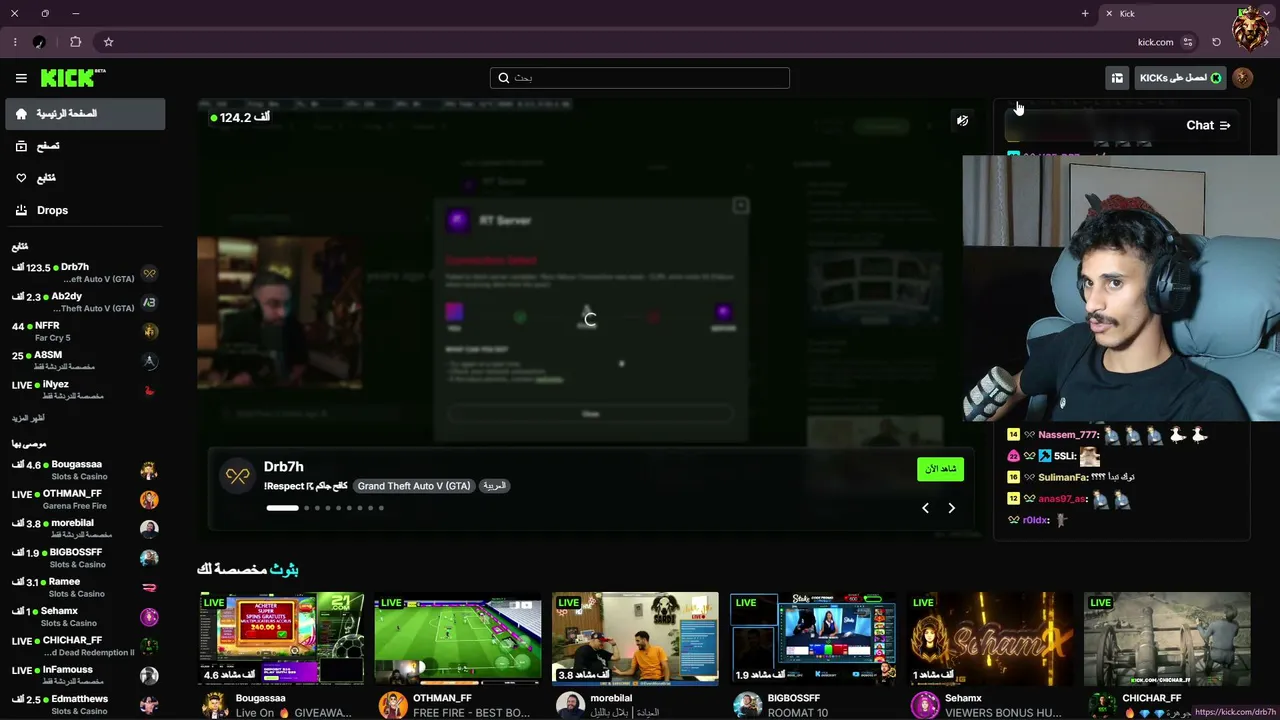The width and height of the screenshot is (1280, 720).
Task: Open InFamouss in recommended sidebar list
Action: 85,675
